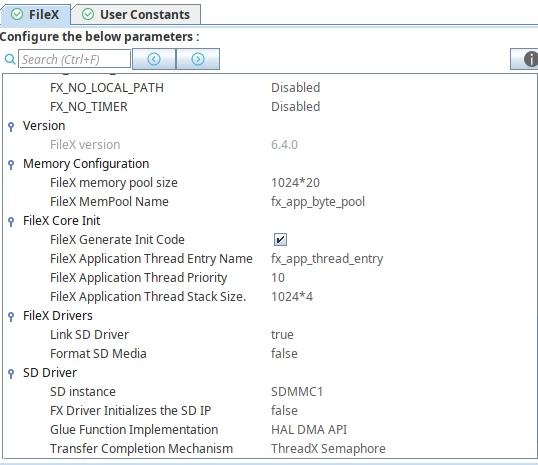Click green check icon on FileX tab
Screen dimensions: 538x465
[17, 14]
